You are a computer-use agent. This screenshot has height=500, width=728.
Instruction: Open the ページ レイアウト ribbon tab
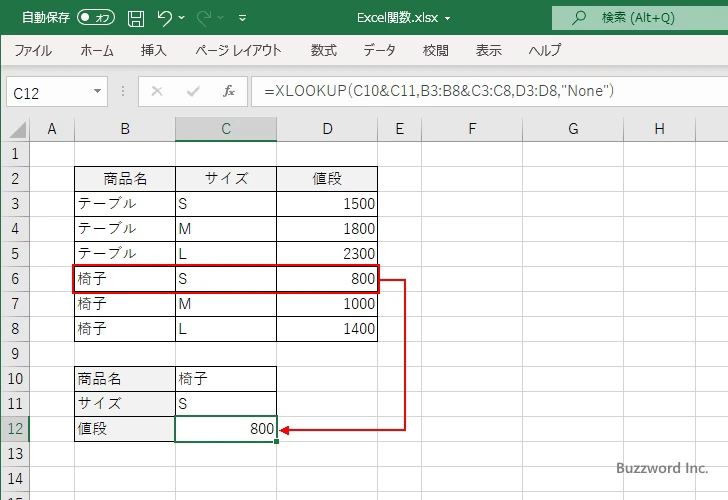pyautogui.click(x=238, y=50)
